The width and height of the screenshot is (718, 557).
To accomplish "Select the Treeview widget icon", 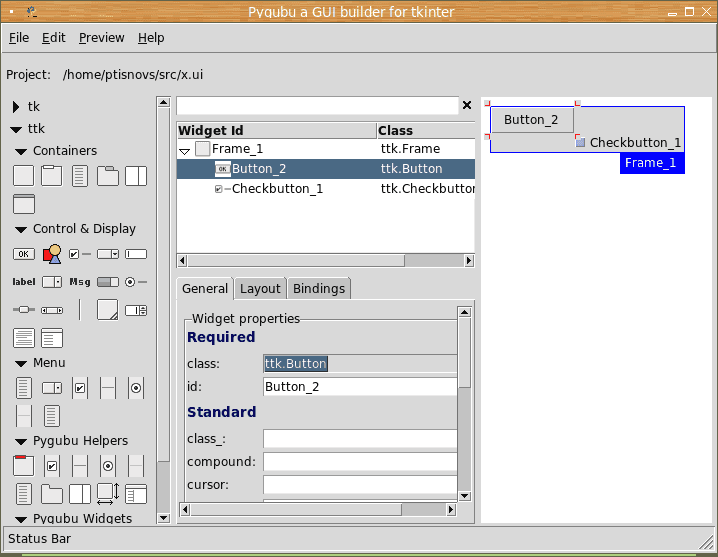I will pyautogui.click(x=52, y=339).
